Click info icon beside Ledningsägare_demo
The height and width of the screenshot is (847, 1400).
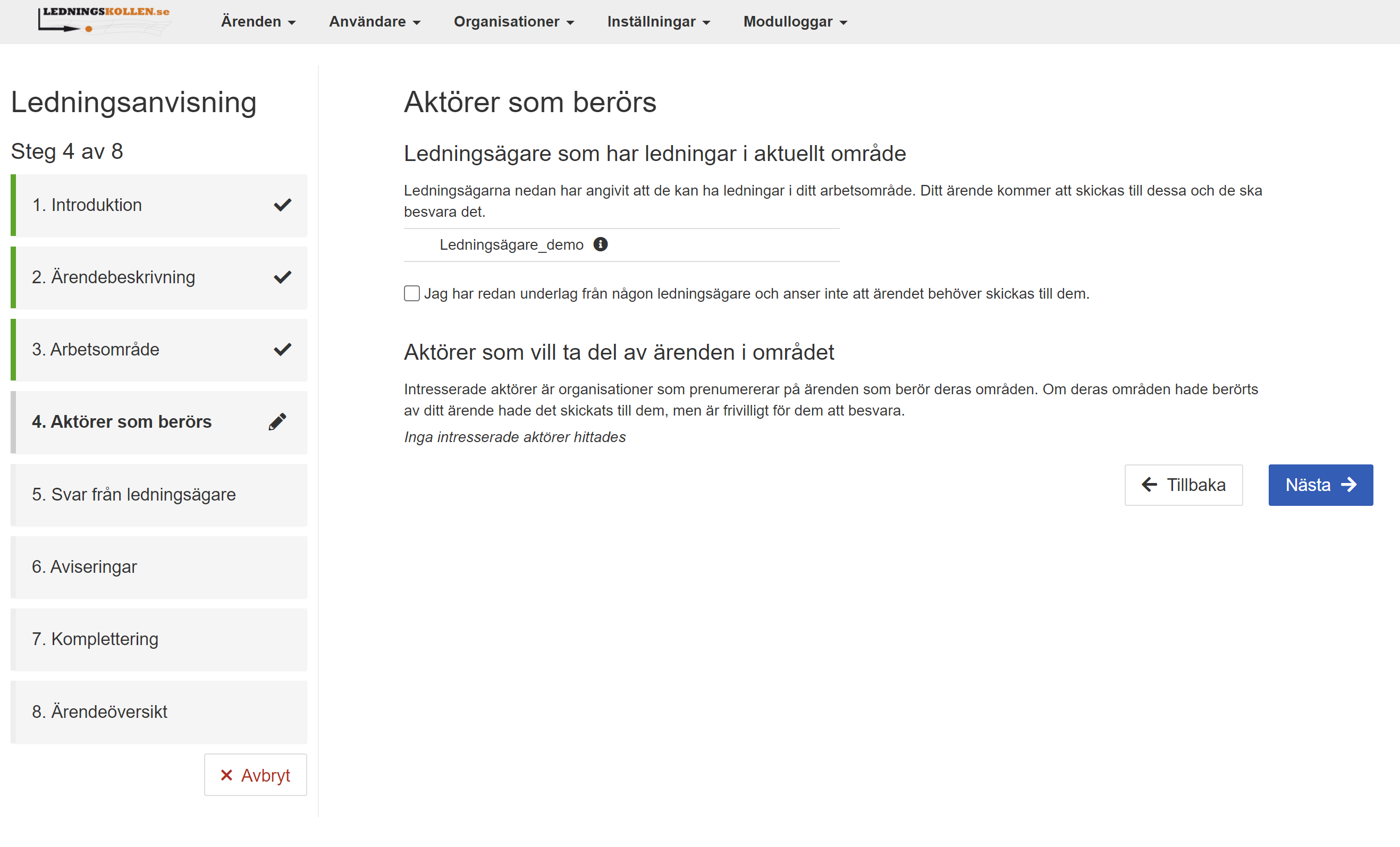pyautogui.click(x=600, y=244)
